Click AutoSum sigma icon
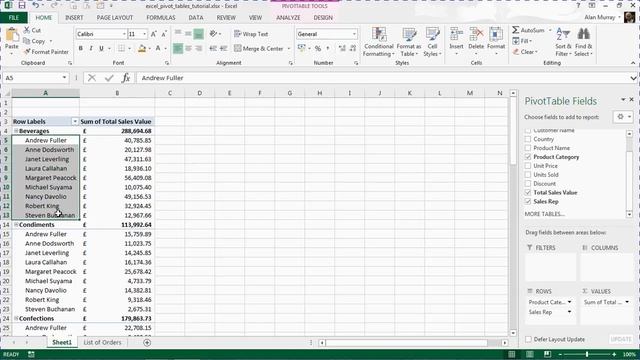The width and height of the screenshot is (640, 360). coord(516,30)
